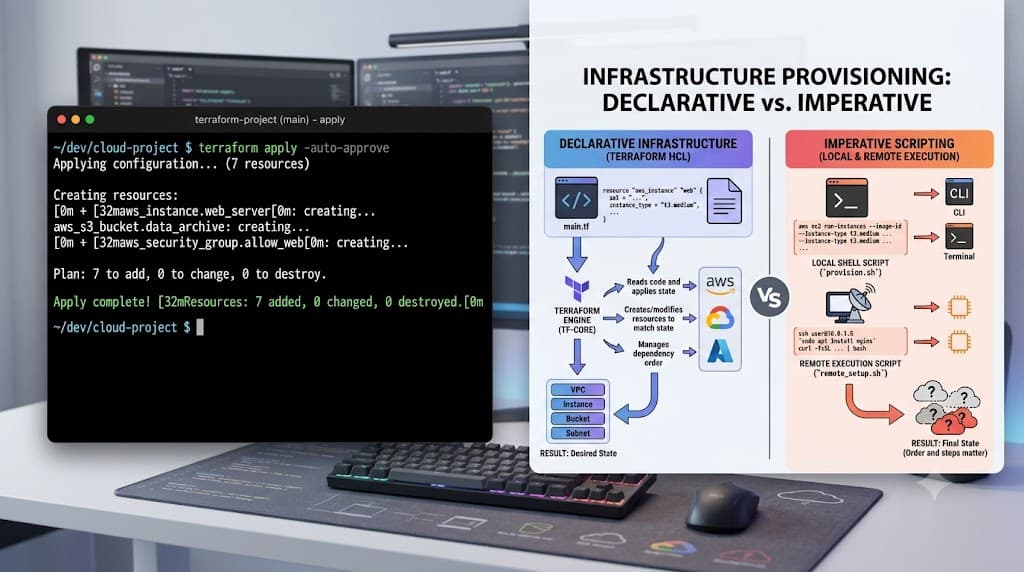This screenshot has width=1024, height=572.
Task: Click 'Plan: 7 to add' line
Action: (189, 274)
